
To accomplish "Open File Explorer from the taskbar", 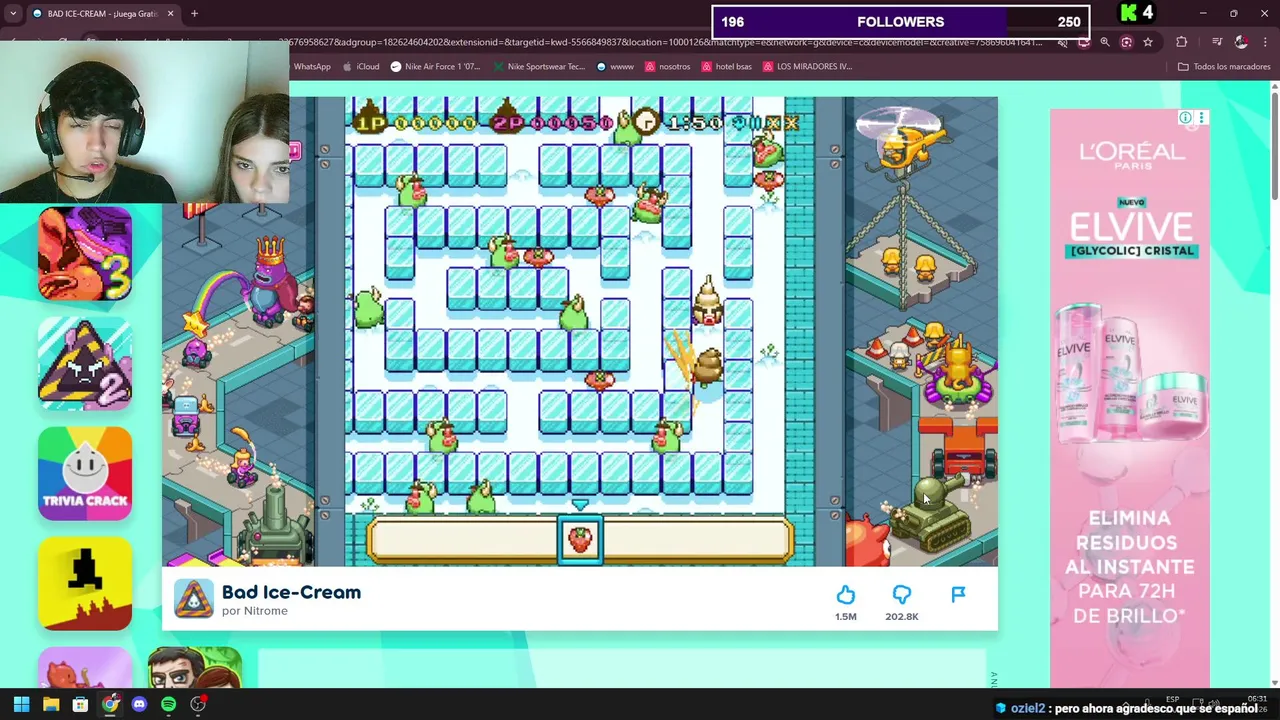I will coord(51,705).
